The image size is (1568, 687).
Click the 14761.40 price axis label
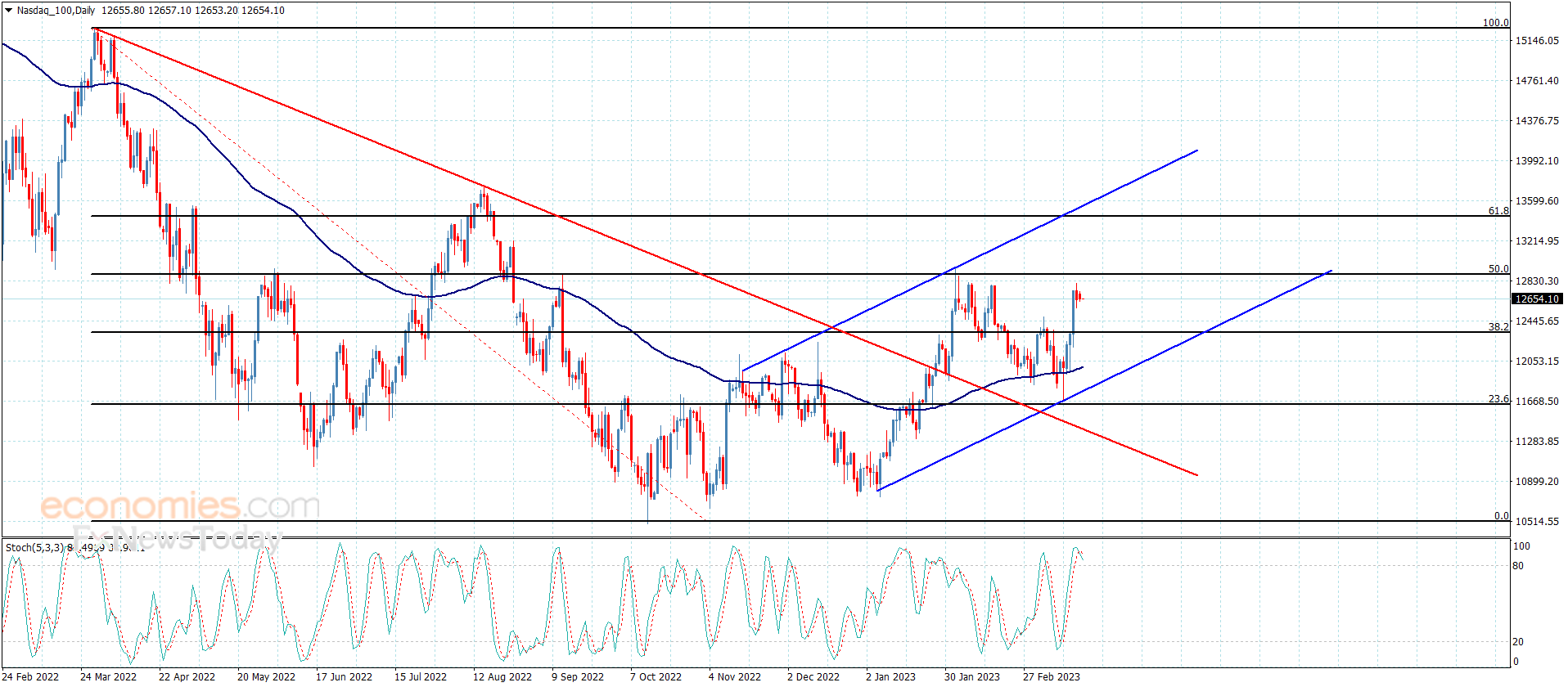(1537, 81)
